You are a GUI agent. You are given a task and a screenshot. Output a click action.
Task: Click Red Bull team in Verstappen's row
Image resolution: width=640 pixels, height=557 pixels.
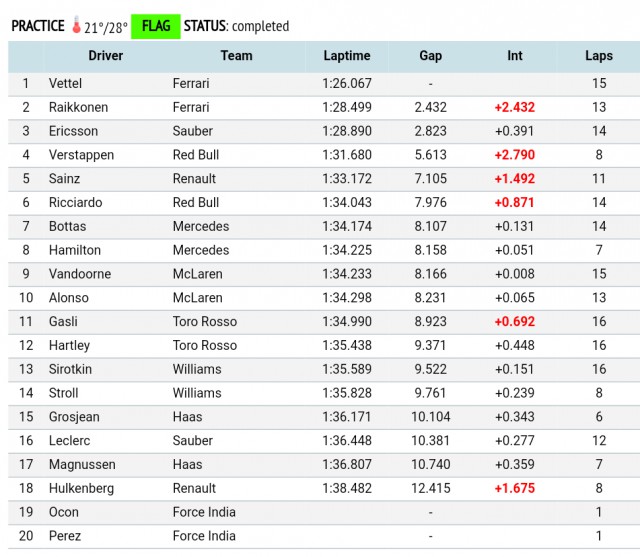pos(196,155)
